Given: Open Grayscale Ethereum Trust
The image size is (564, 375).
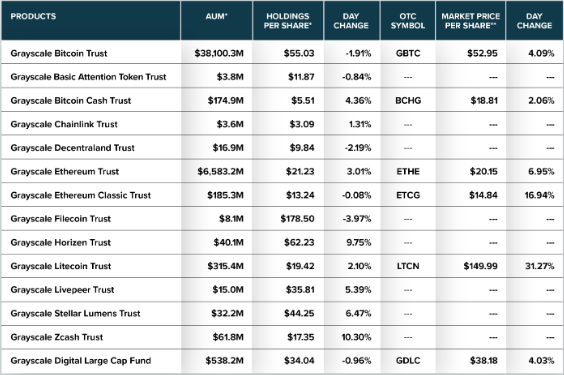Looking at the screenshot, I should [65, 172].
